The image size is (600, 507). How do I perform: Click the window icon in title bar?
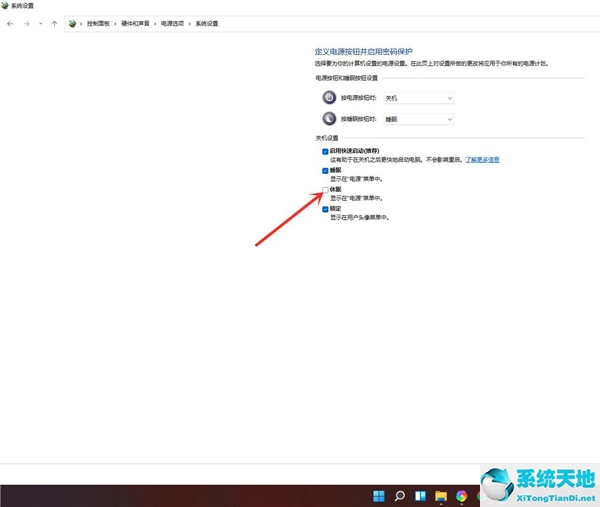point(5,6)
